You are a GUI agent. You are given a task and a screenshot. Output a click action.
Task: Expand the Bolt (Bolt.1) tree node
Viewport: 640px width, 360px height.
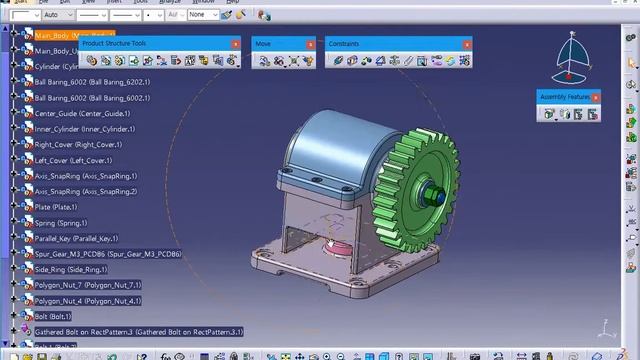tap(13, 315)
